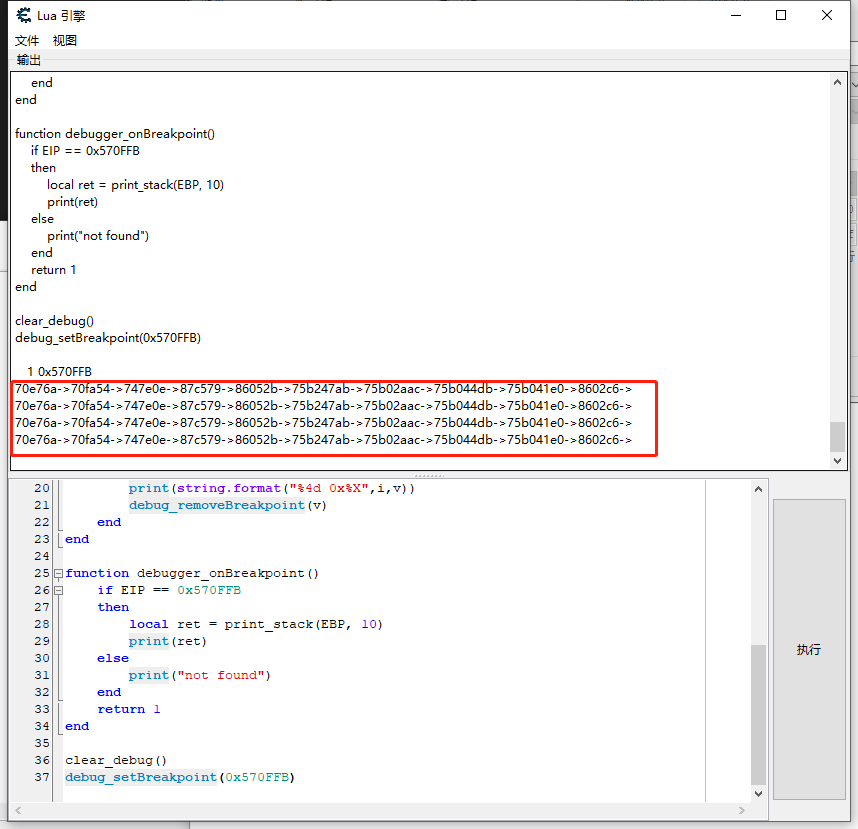Click the editor horizontal scroll-left arrow

click(19, 809)
